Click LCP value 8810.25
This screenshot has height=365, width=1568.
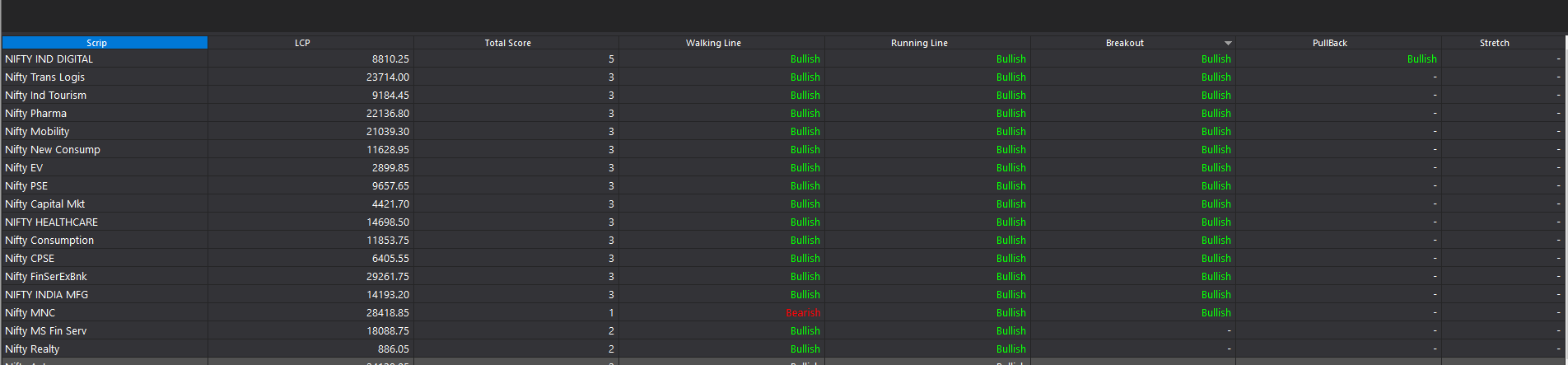[x=390, y=58]
